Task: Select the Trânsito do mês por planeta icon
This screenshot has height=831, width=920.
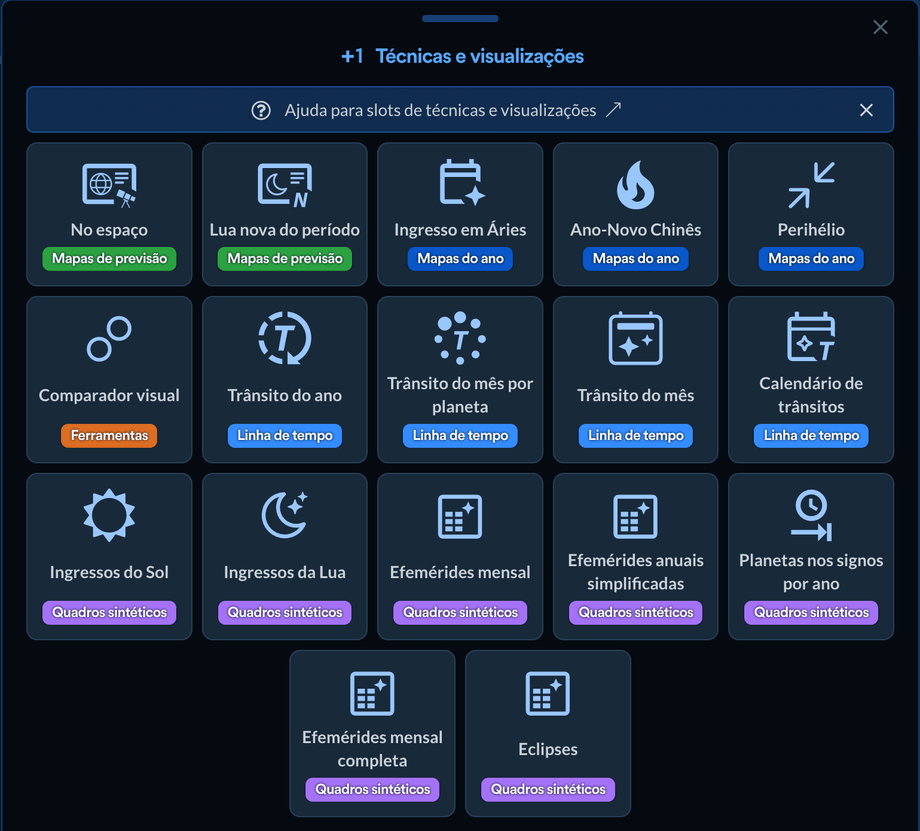Action: [x=460, y=337]
